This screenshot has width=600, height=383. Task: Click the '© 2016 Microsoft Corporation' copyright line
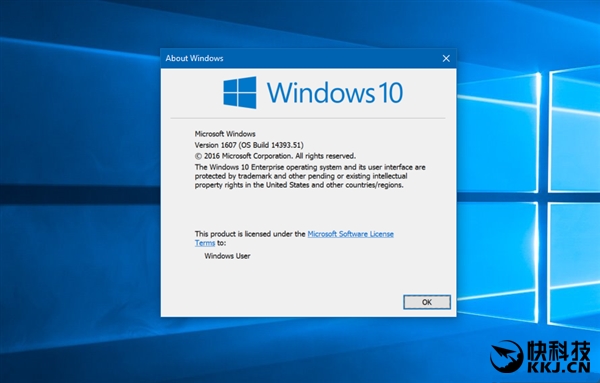[x=275, y=156]
